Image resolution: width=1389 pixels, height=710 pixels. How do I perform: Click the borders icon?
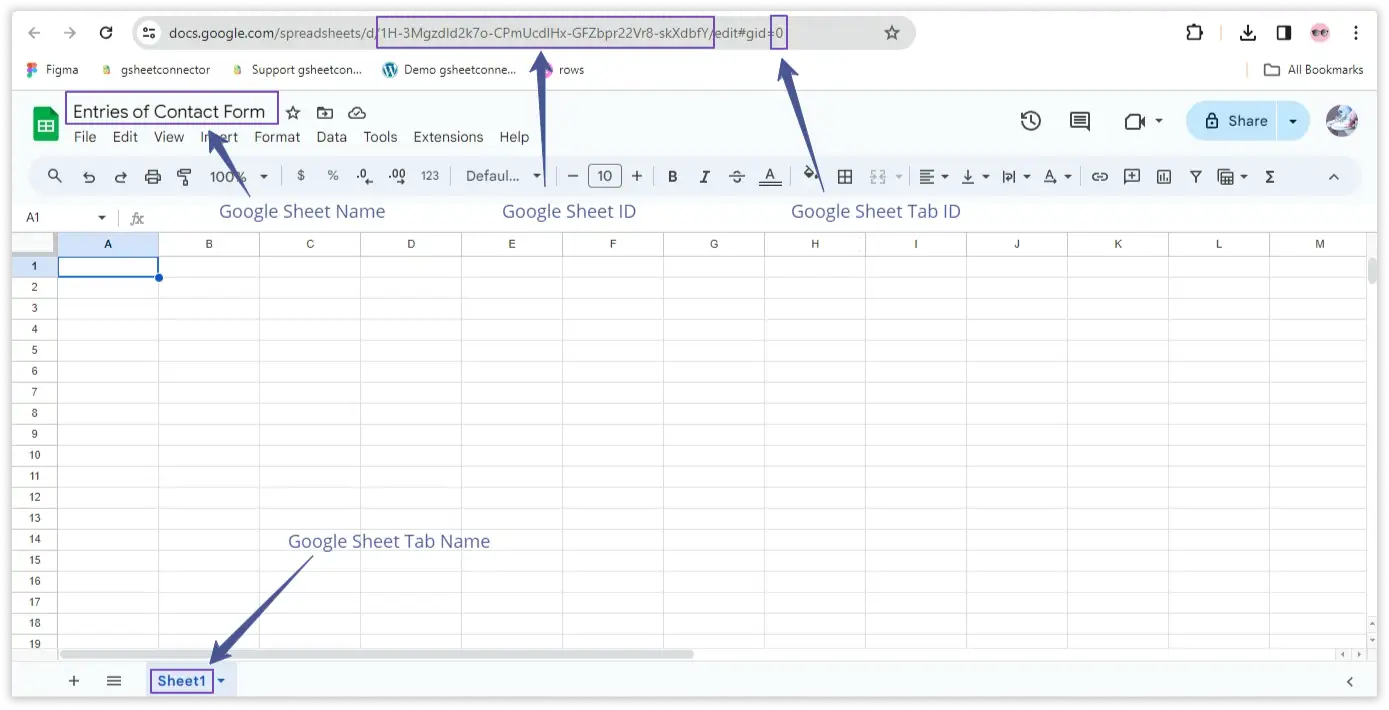pos(845,177)
